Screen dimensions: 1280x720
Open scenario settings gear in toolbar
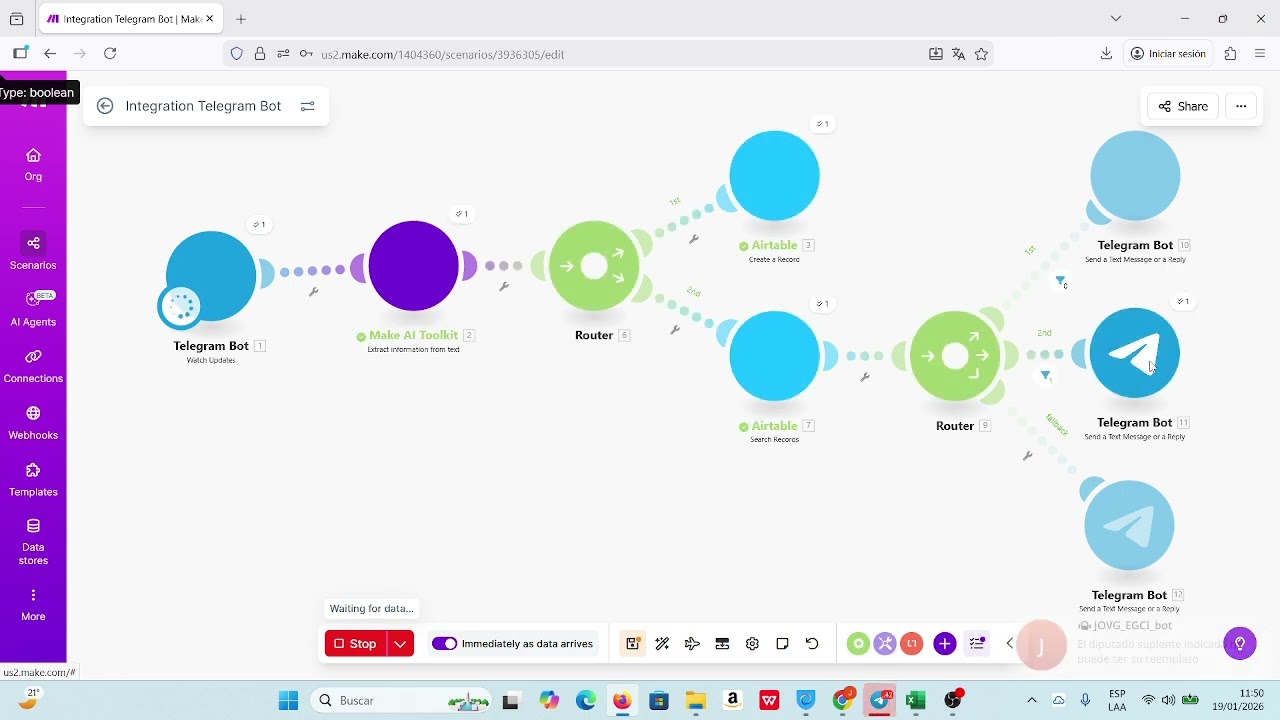pos(752,644)
